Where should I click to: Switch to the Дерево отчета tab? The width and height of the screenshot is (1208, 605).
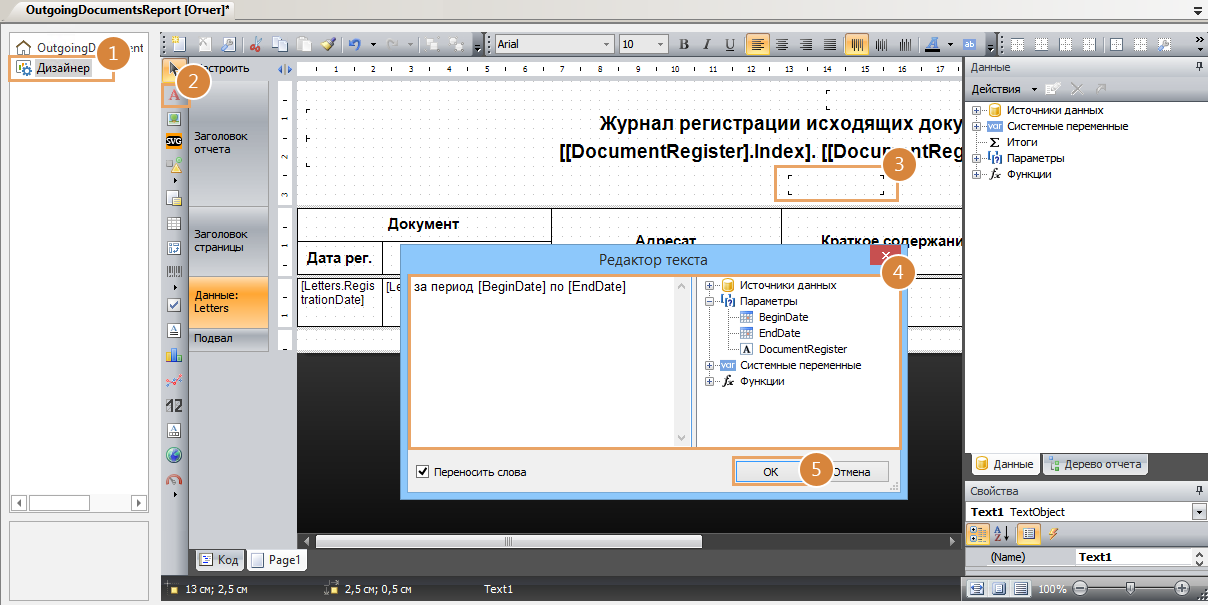[1101, 464]
